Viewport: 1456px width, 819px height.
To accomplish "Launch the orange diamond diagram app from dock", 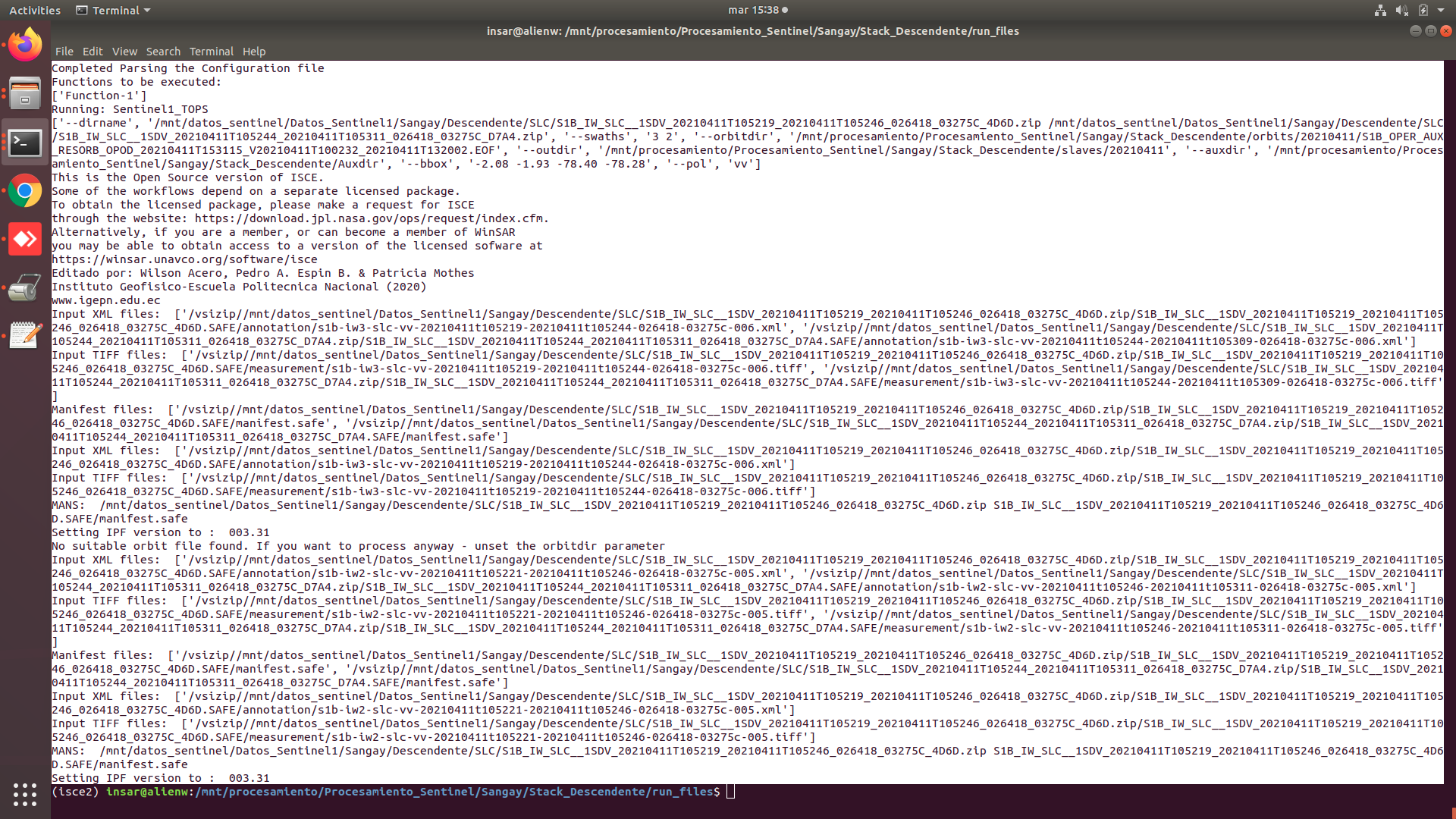I will coord(25,239).
